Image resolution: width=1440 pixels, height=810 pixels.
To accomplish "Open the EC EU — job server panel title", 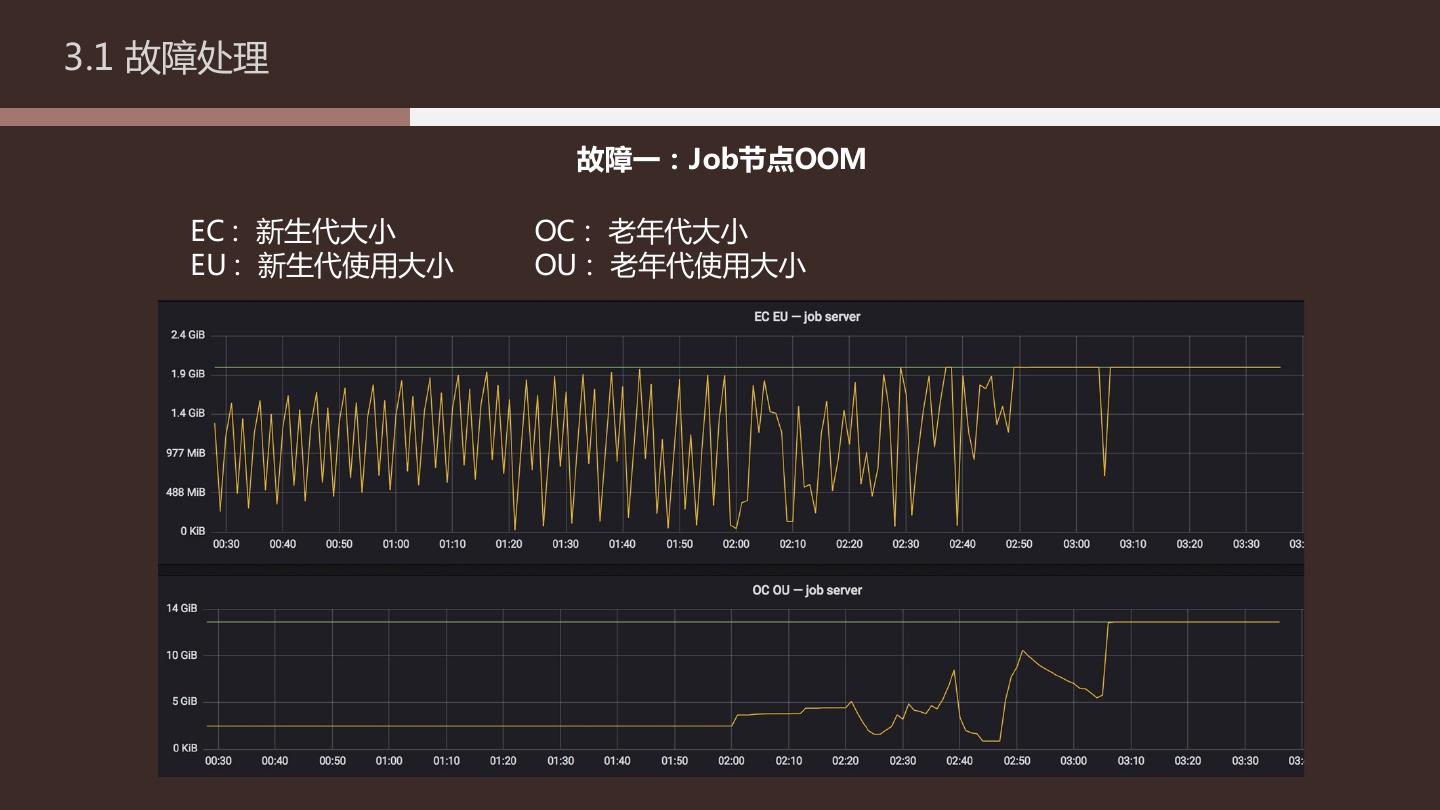I will click(806, 317).
